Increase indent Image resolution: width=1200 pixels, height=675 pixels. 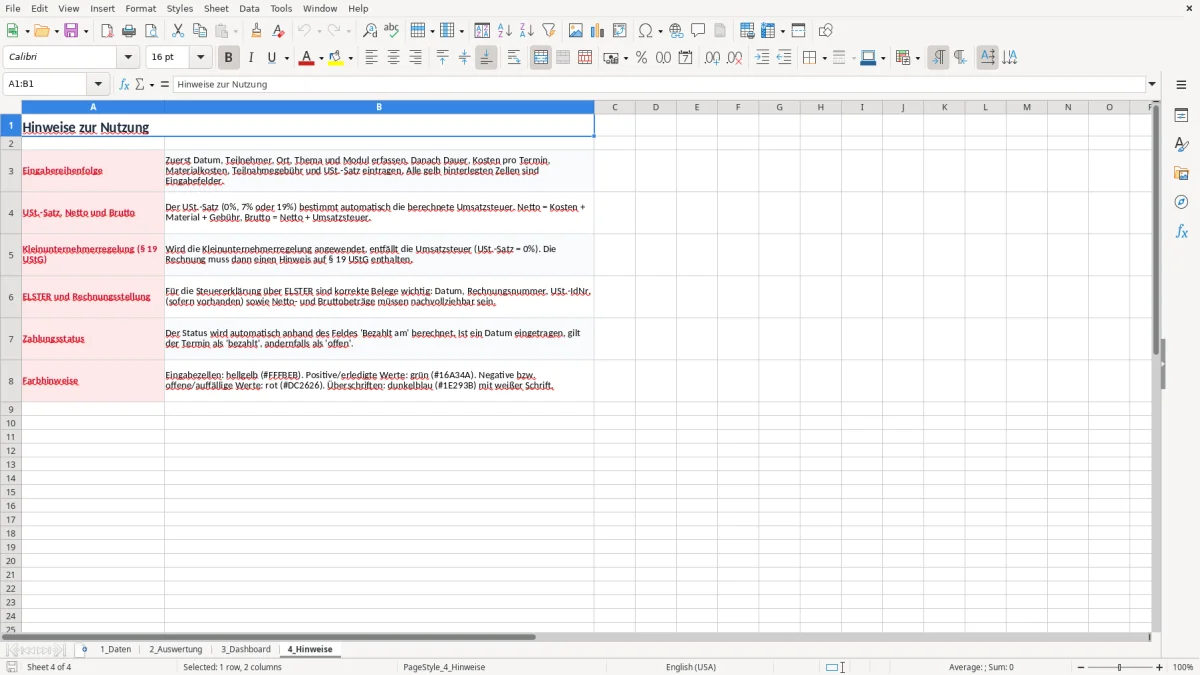pyautogui.click(x=762, y=58)
